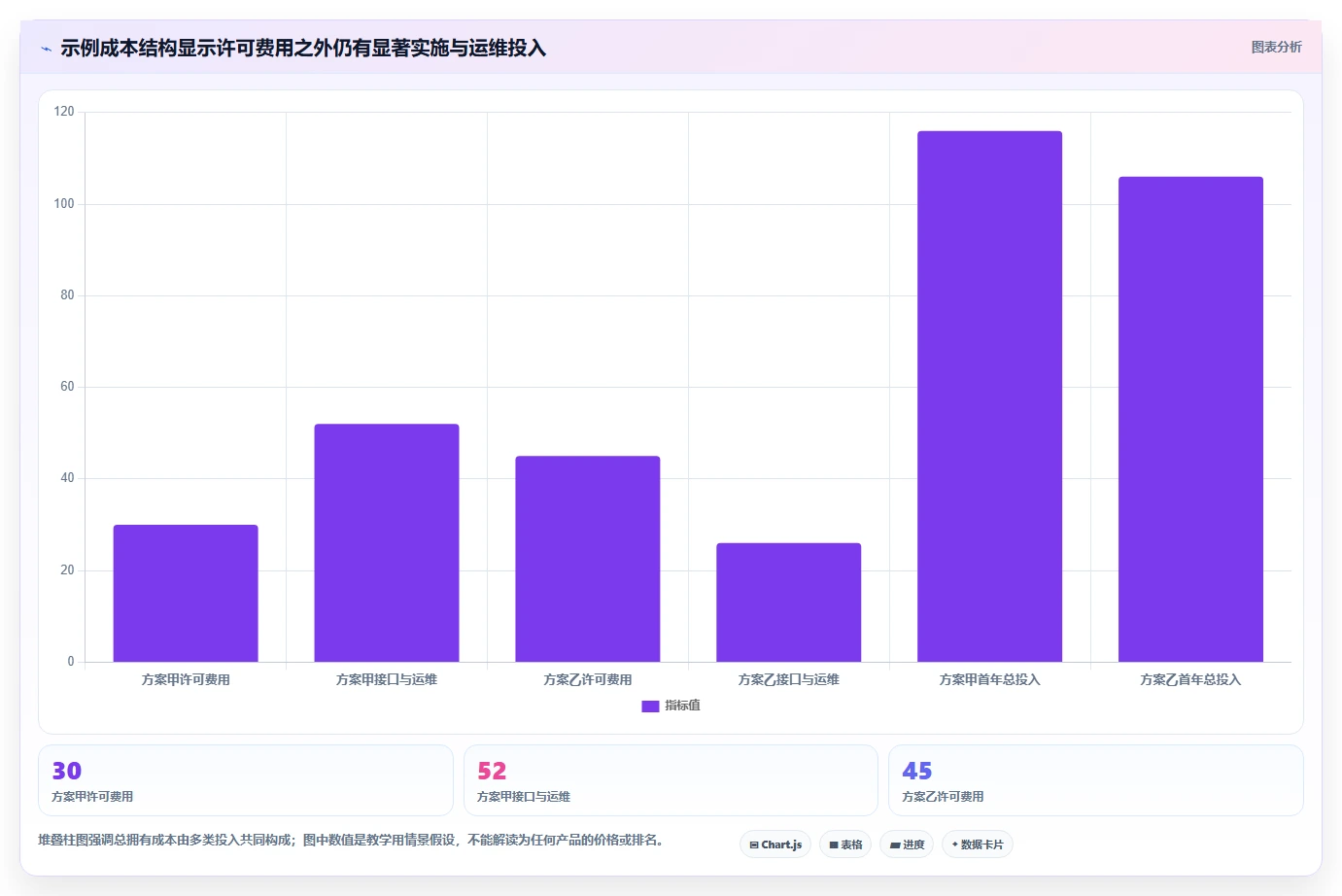The image size is (1342, 896).
Task: Click the 图表分析 label in the header
Action: point(1276,47)
